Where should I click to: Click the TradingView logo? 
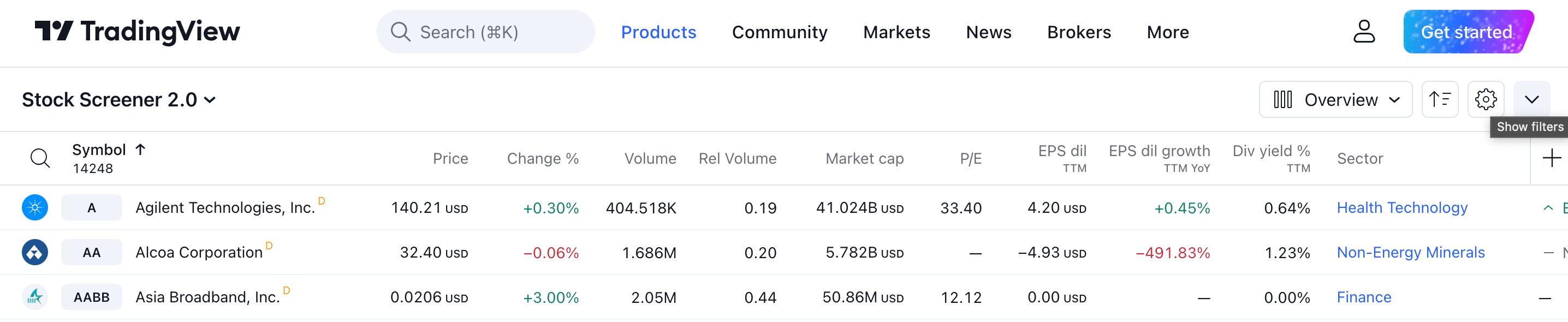tap(137, 32)
